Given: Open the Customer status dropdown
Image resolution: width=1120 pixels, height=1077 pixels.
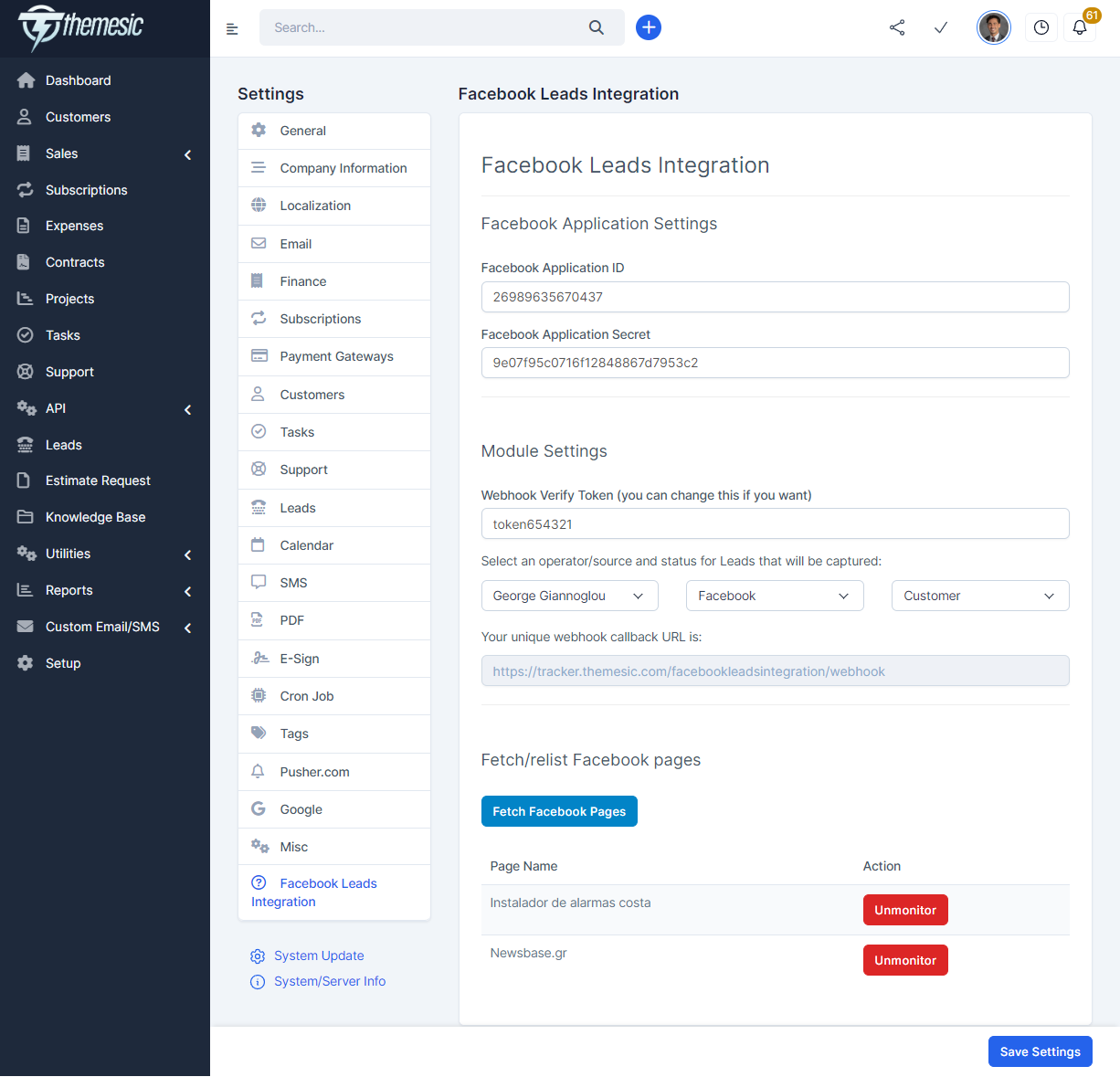Looking at the screenshot, I should tap(980, 596).
